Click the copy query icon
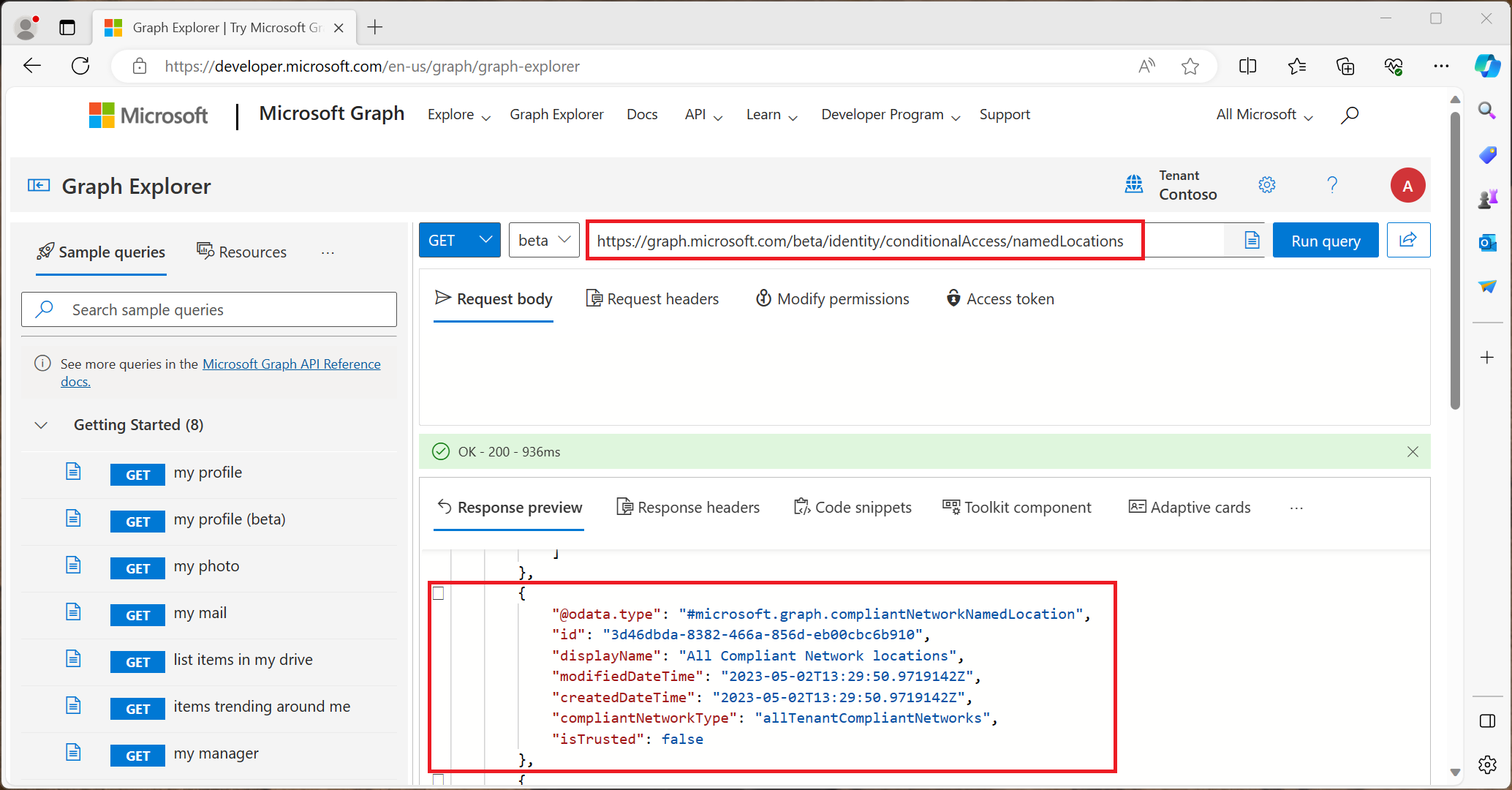Screen dimensions: 1512x790 (1252, 240)
